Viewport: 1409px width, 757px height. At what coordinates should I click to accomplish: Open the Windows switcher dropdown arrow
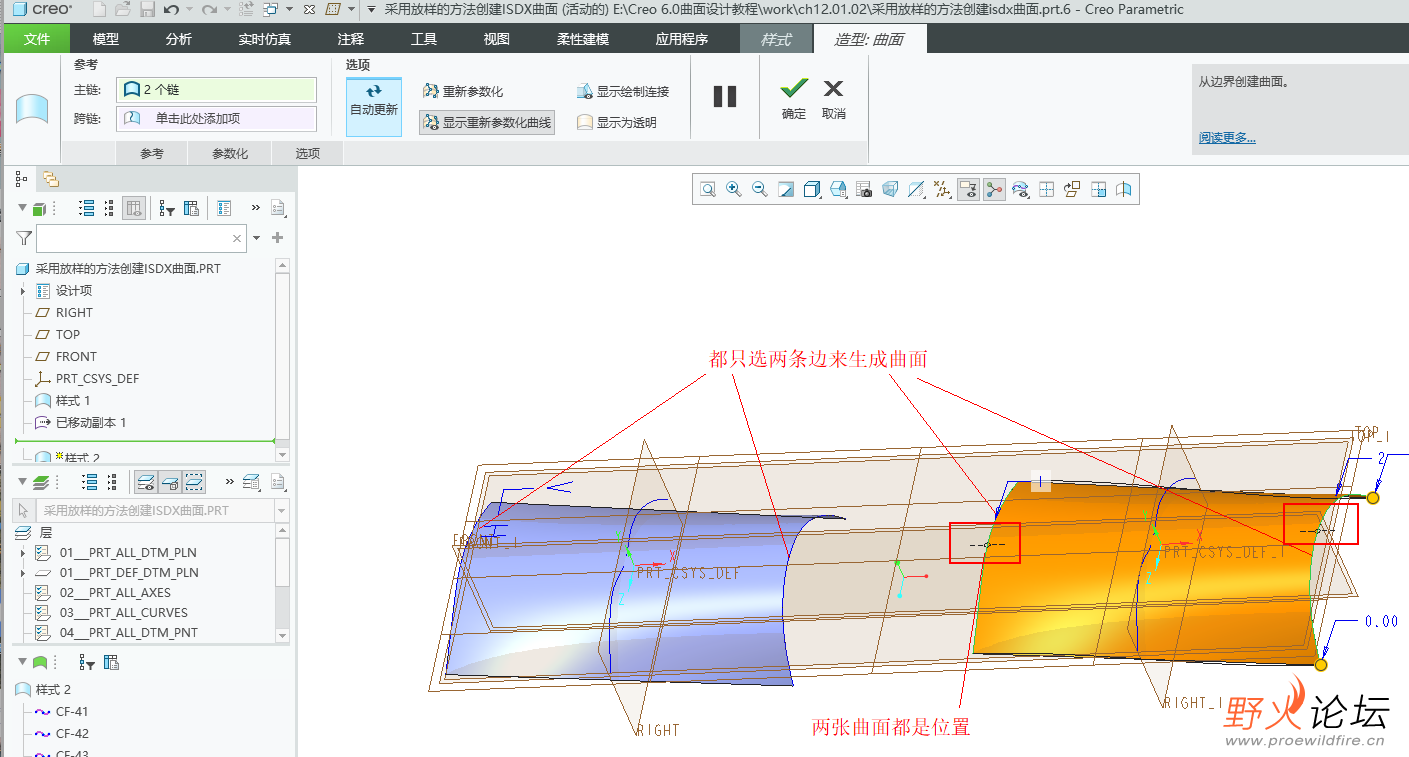[x=290, y=10]
